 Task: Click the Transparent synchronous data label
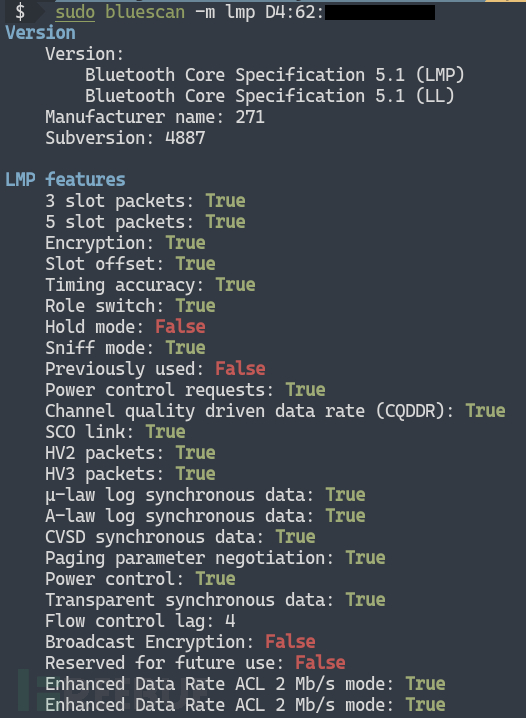point(190,600)
